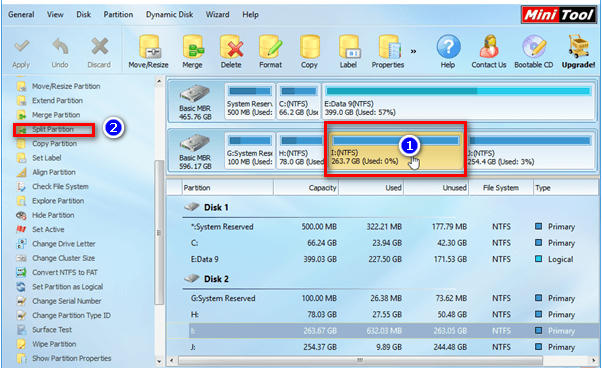Viewport: 602px width, 368px height.
Task: Select the E:Data 9 partition block
Action: [x=458, y=101]
